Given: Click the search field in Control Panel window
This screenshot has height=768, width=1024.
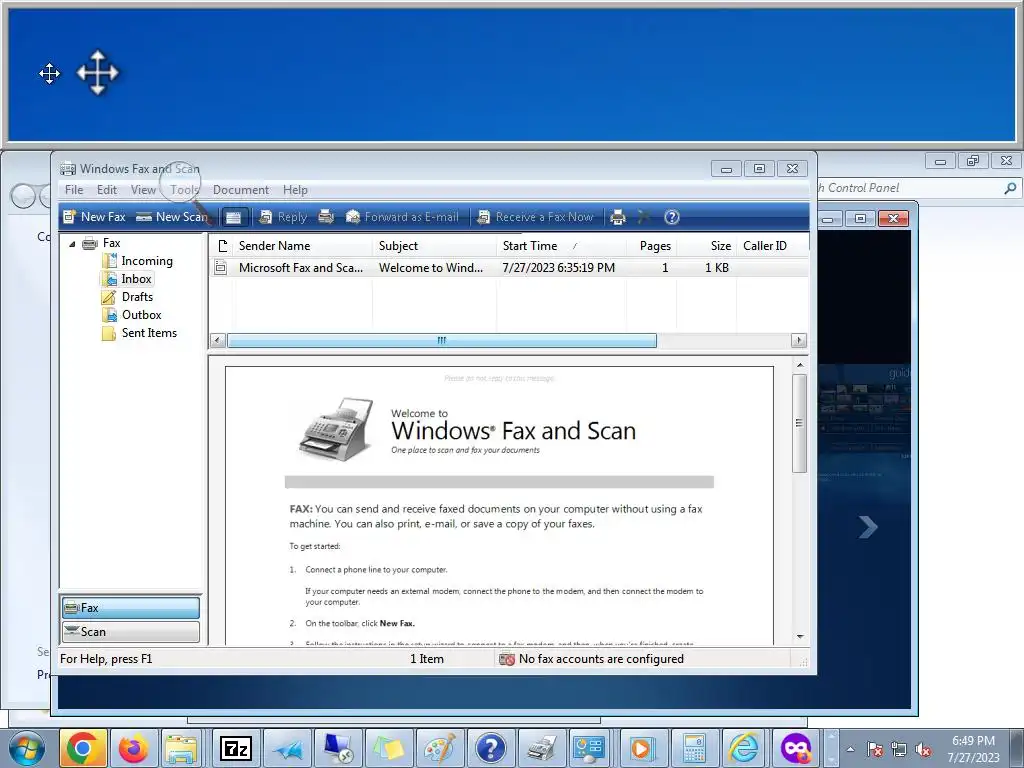Looking at the screenshot, I should [x=918, y=188].
